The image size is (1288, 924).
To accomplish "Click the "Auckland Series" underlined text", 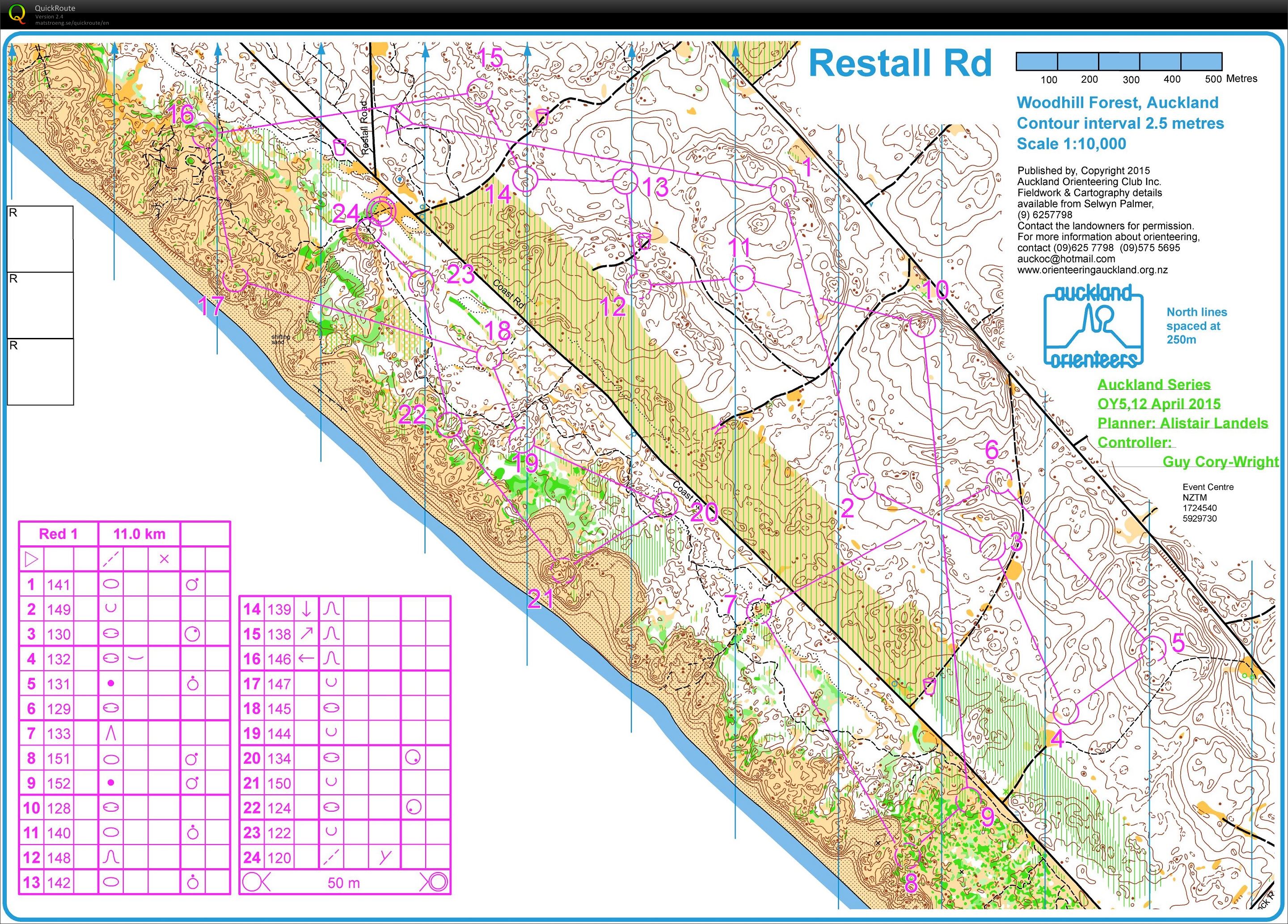I will click(x=1154, y=385).
